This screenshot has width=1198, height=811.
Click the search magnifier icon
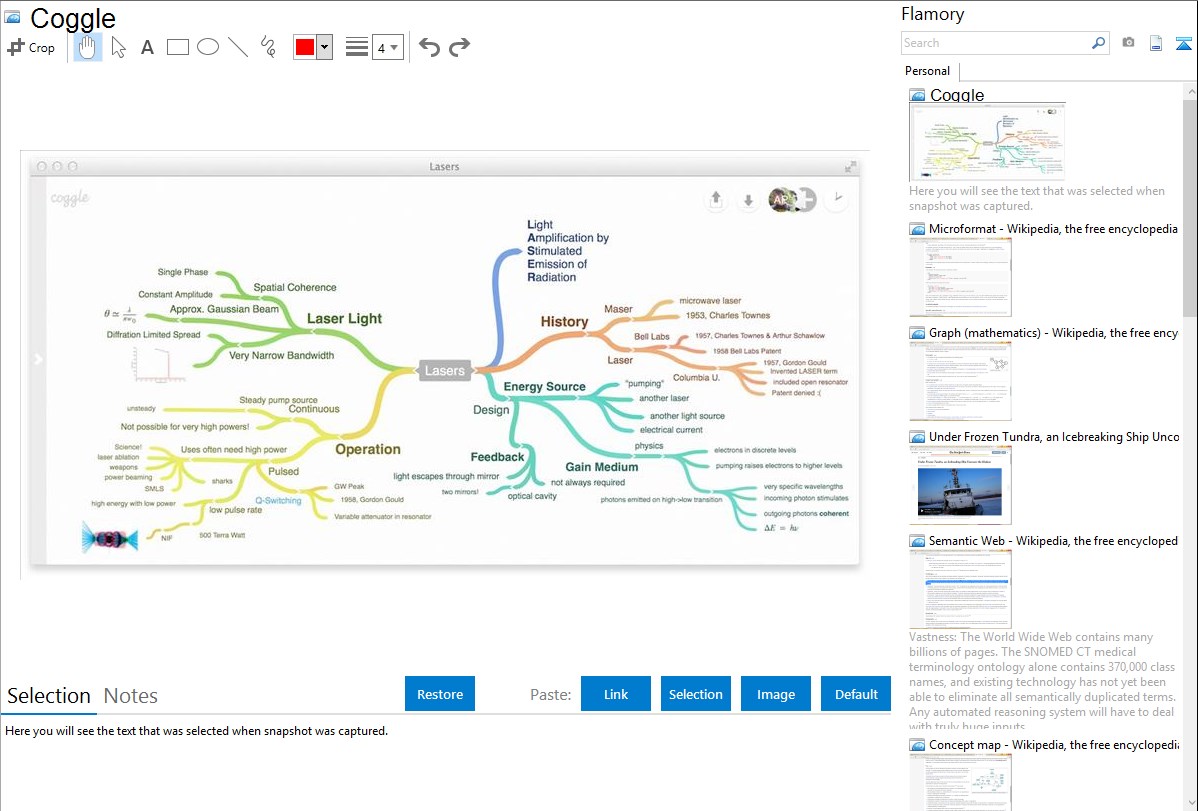click(x=1098, y=43)
